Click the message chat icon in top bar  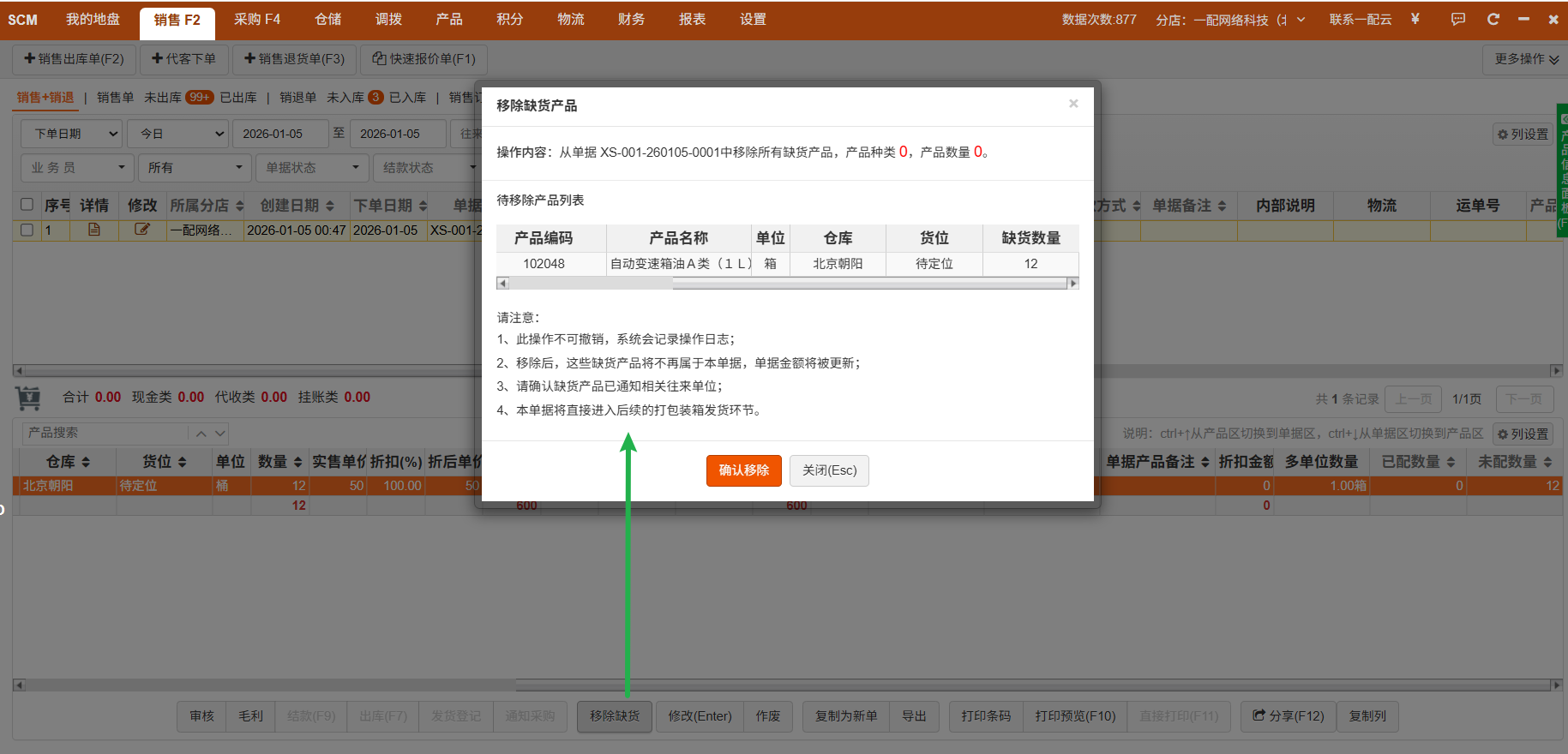(1457, 19)
